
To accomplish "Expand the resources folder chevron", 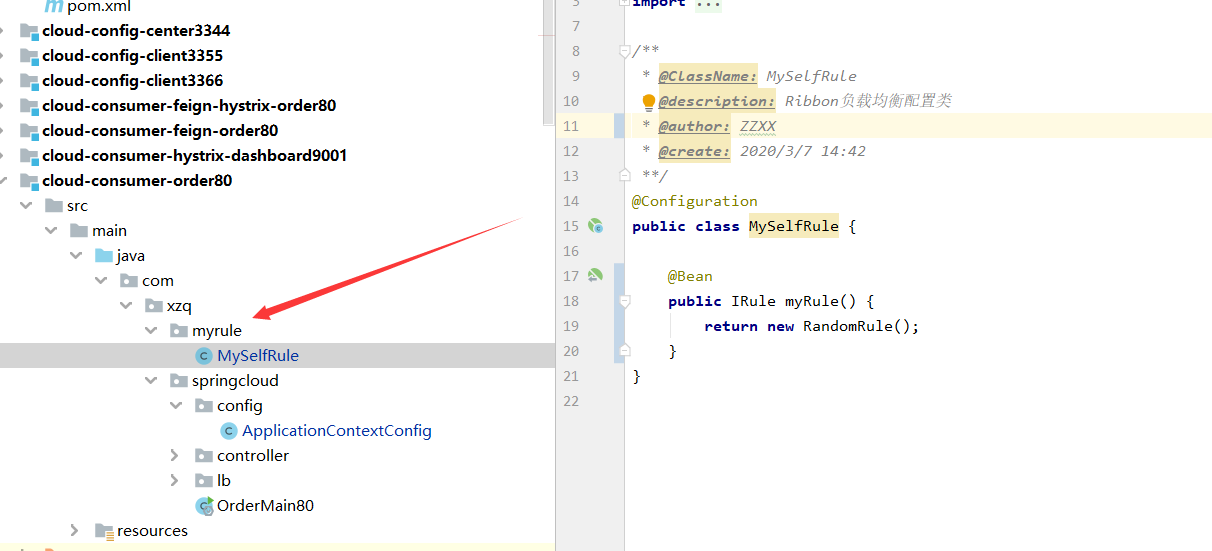I will 75,531.
